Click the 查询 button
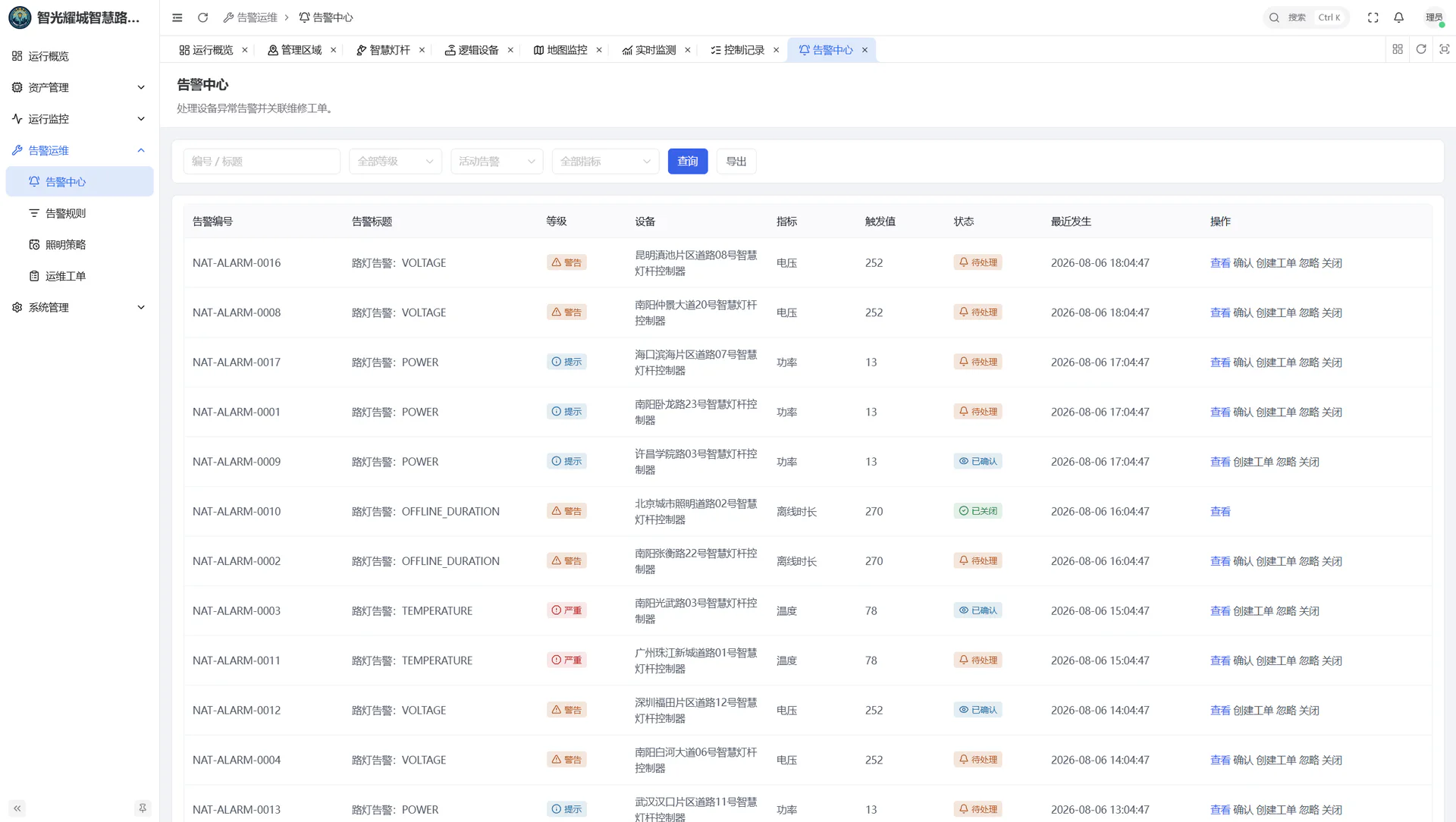The image size is (1456, 822). 688,161
